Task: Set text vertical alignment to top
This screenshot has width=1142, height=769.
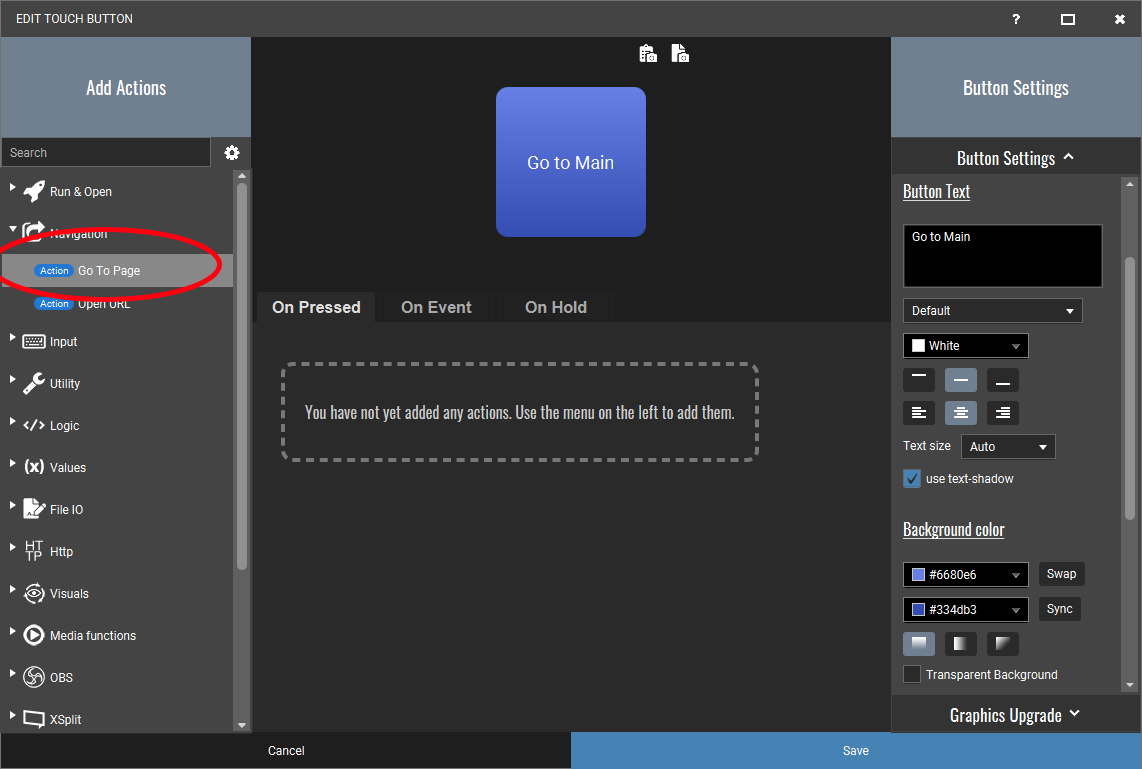Action: [918, 379]
